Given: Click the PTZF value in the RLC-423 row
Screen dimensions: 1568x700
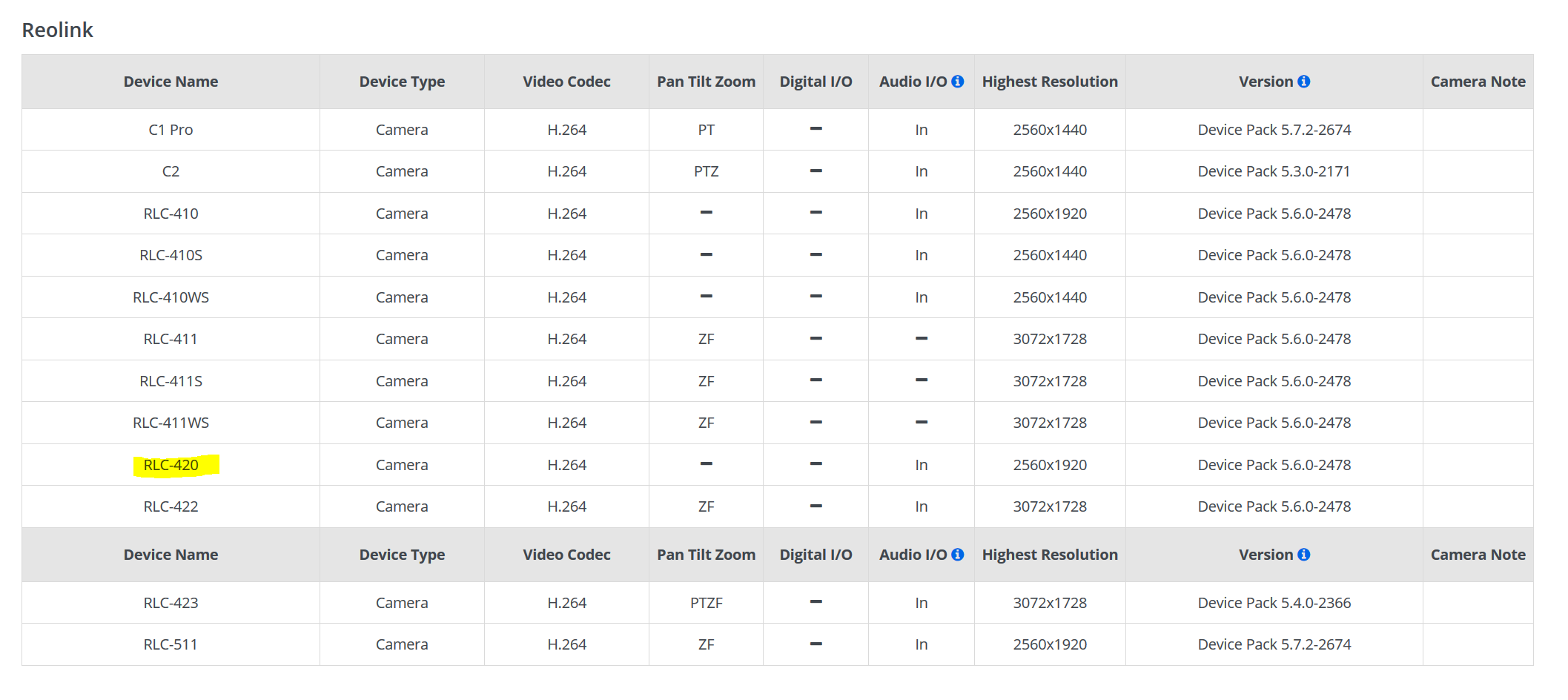Looking at the screenshot, I should click(706, 603).
